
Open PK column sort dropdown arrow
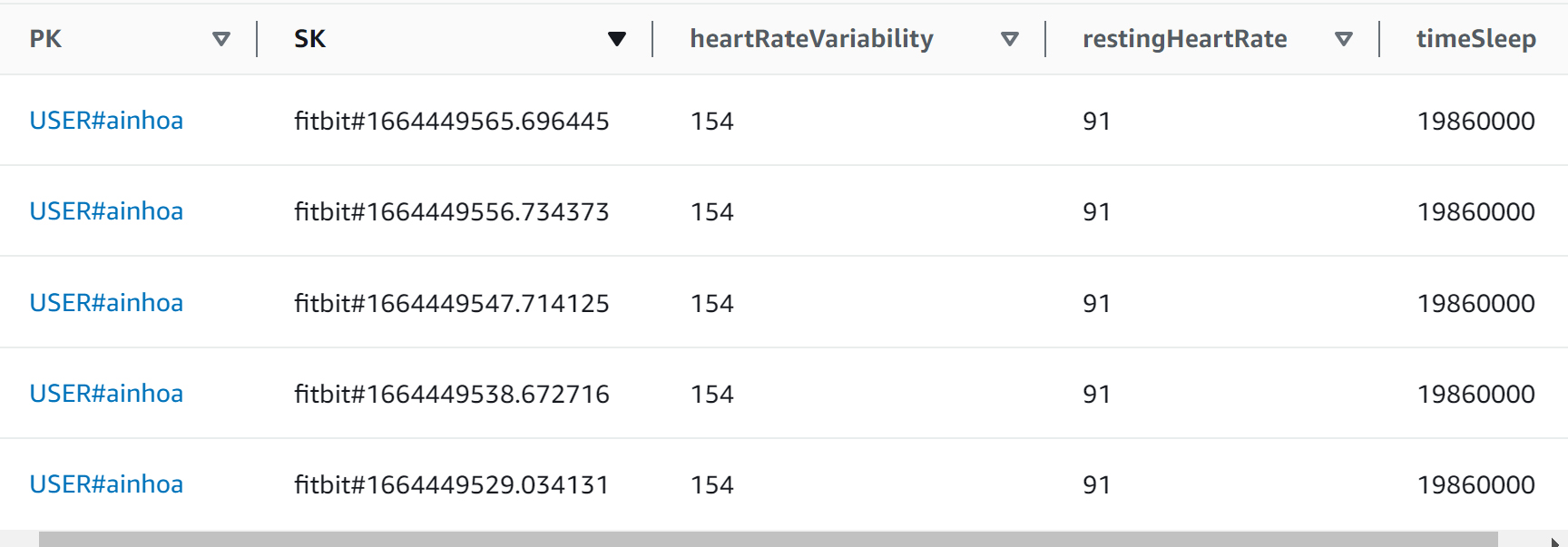pyautogui.click(x=220, y=39)
